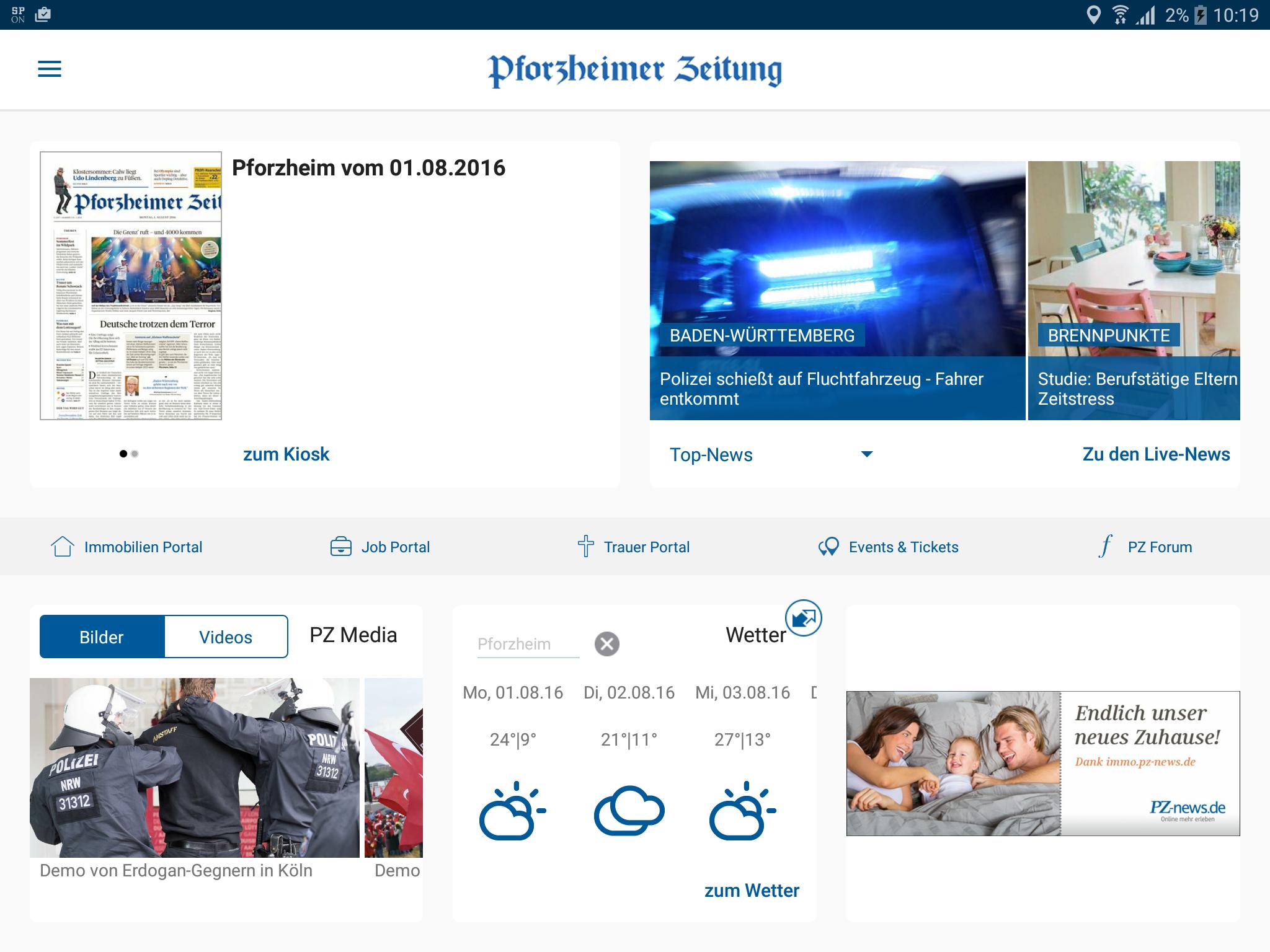
Task: Go to zum Kiosk
Action: point(286,454)
